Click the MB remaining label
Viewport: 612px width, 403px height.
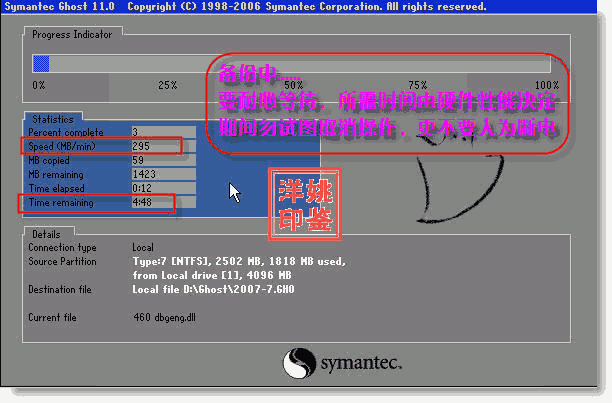pyautogui.click(x=56, y=174)
